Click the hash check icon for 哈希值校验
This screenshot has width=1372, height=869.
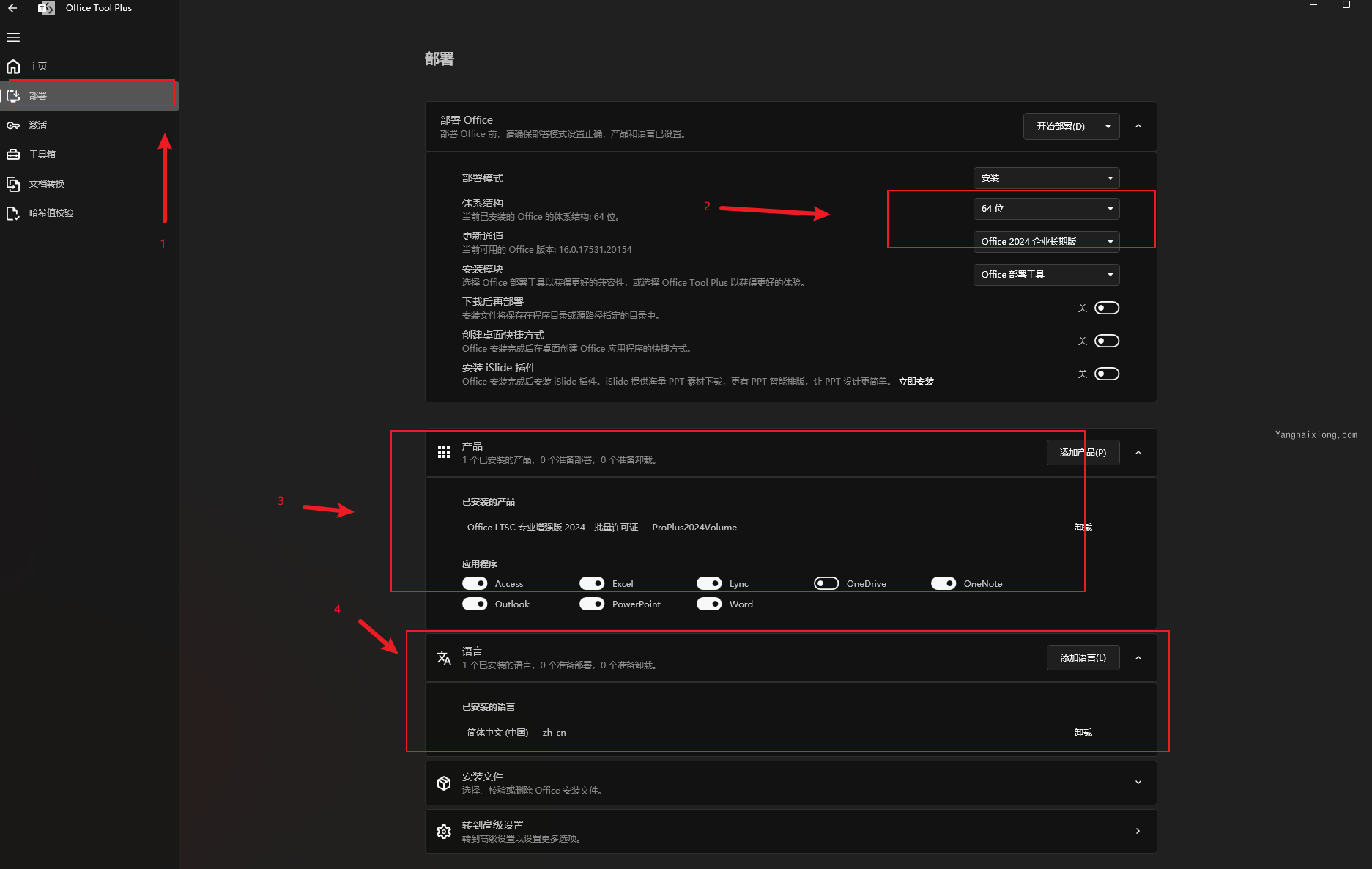13,213
